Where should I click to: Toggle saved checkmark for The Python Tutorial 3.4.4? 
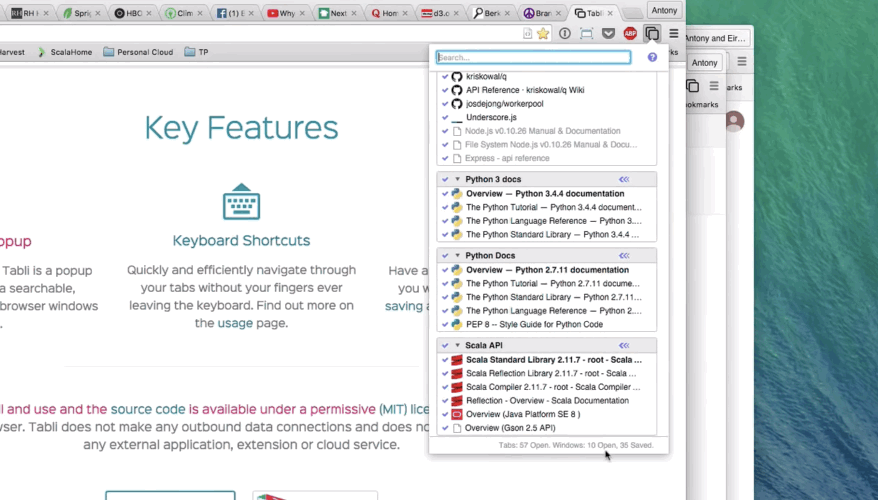coord(445,207)
